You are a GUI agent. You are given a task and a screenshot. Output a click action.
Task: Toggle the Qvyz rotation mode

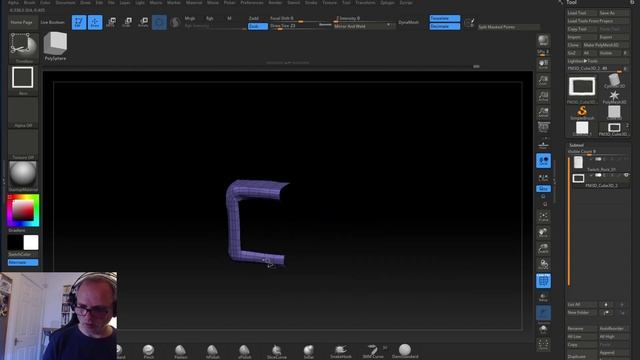click(x=543, y=189)
